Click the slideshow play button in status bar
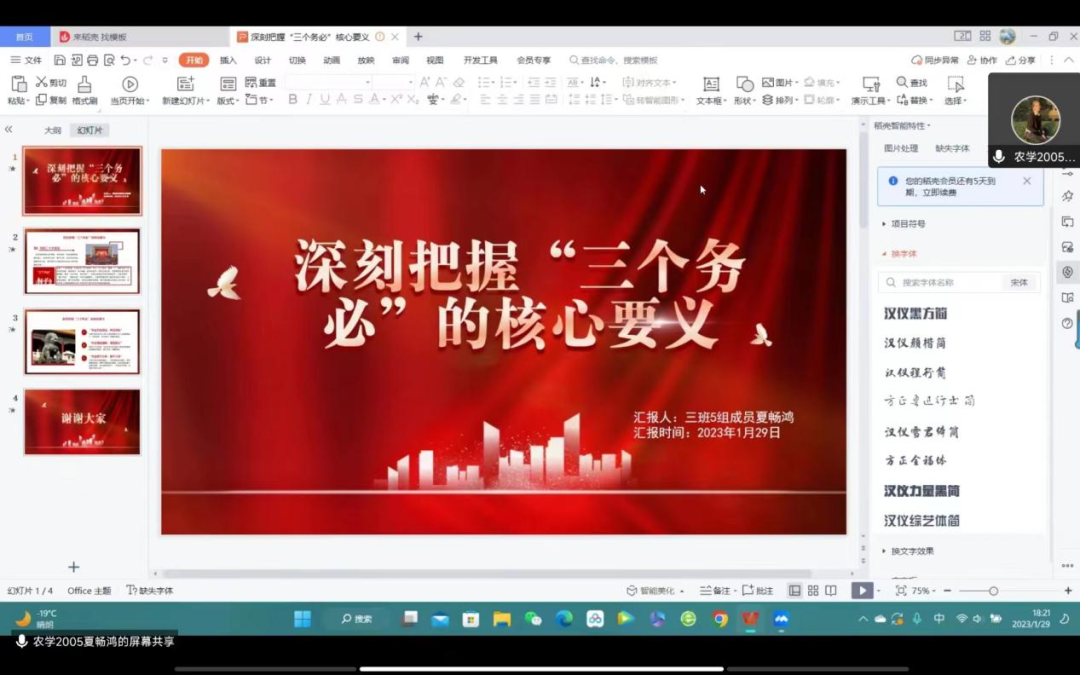1080x675 pixels. coord(860,591)
